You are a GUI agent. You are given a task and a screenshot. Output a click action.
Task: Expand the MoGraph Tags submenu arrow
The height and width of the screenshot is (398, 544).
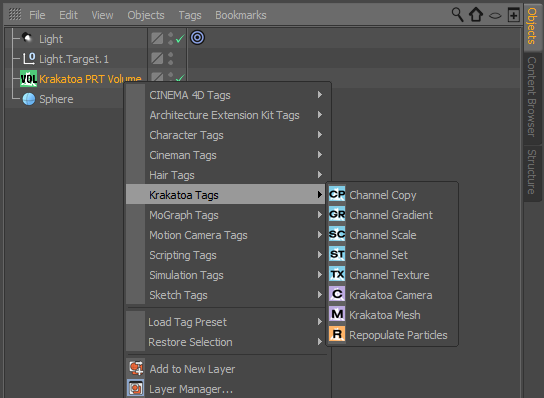click(320, 215)
